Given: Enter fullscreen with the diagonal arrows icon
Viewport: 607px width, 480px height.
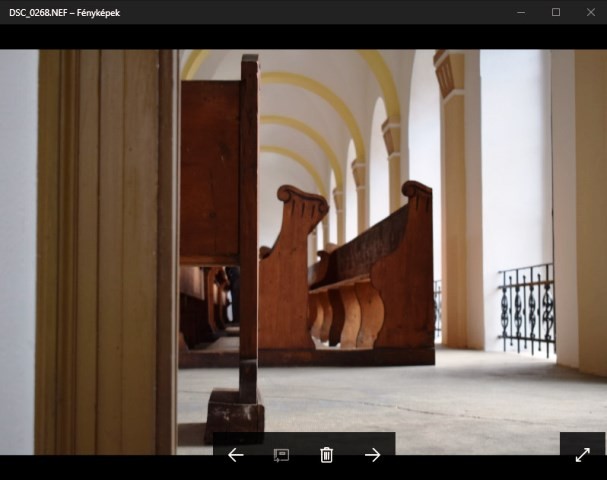Looking at the screenshot, I should 582,455.
